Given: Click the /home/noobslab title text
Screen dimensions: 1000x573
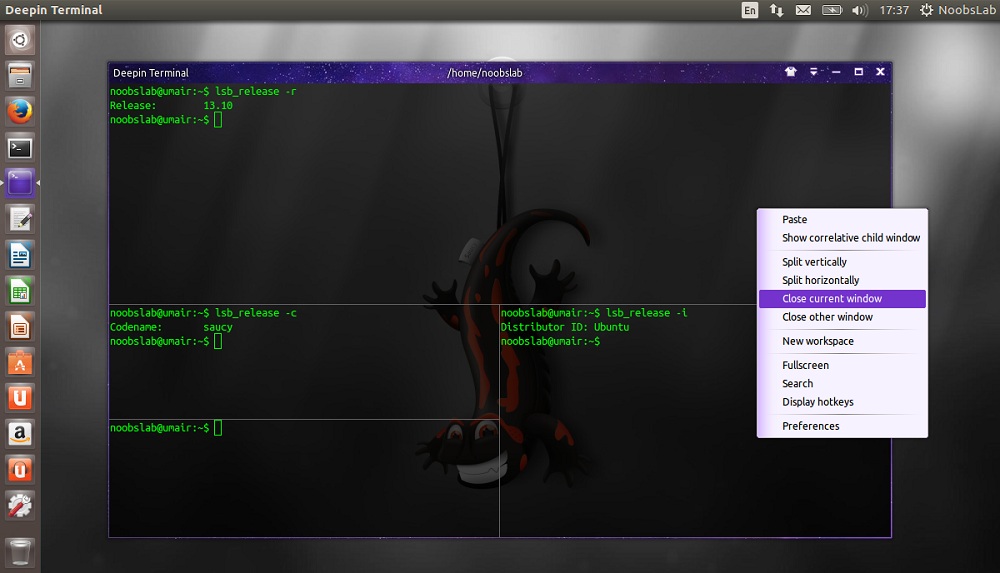Looking at the screenshot, I should pos(485,73).
